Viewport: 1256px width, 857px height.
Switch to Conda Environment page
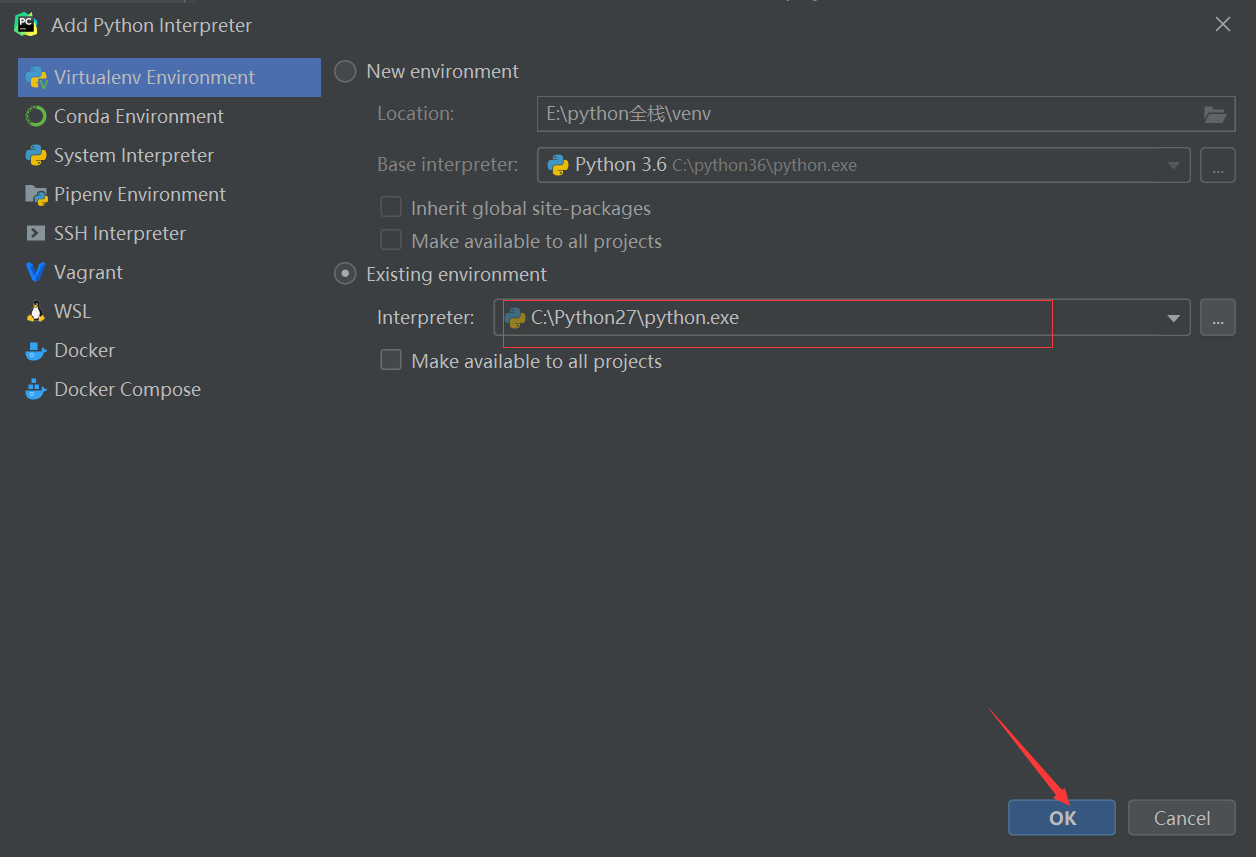click(x=169, y=117)
